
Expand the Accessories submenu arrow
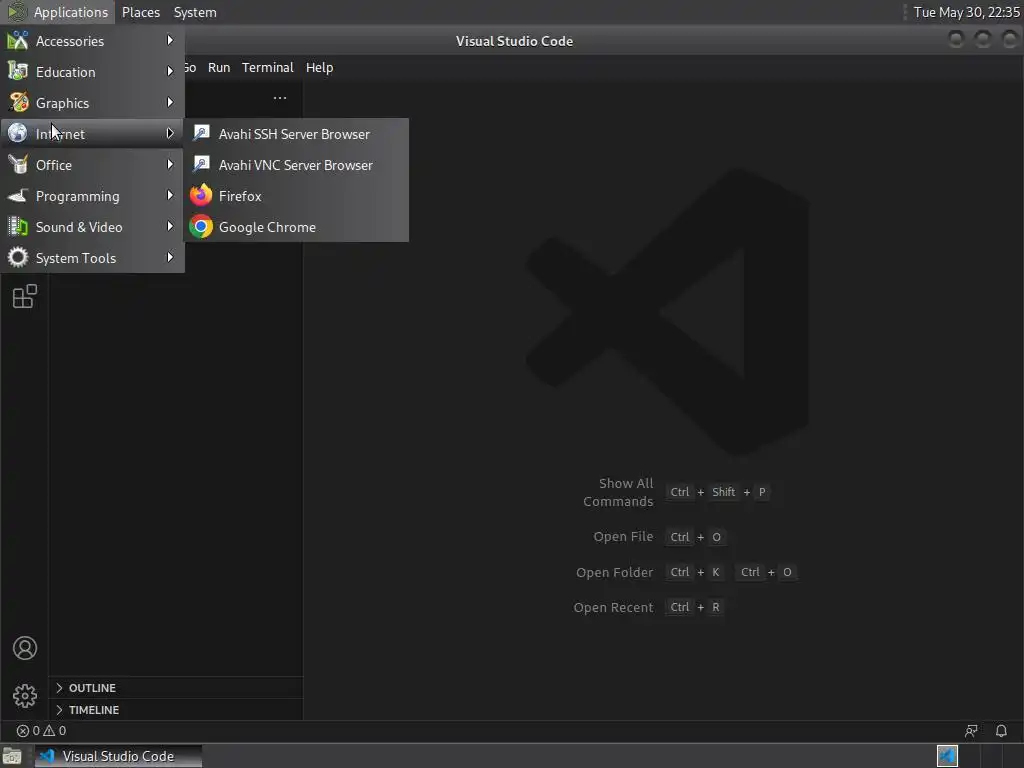[170, 40]
